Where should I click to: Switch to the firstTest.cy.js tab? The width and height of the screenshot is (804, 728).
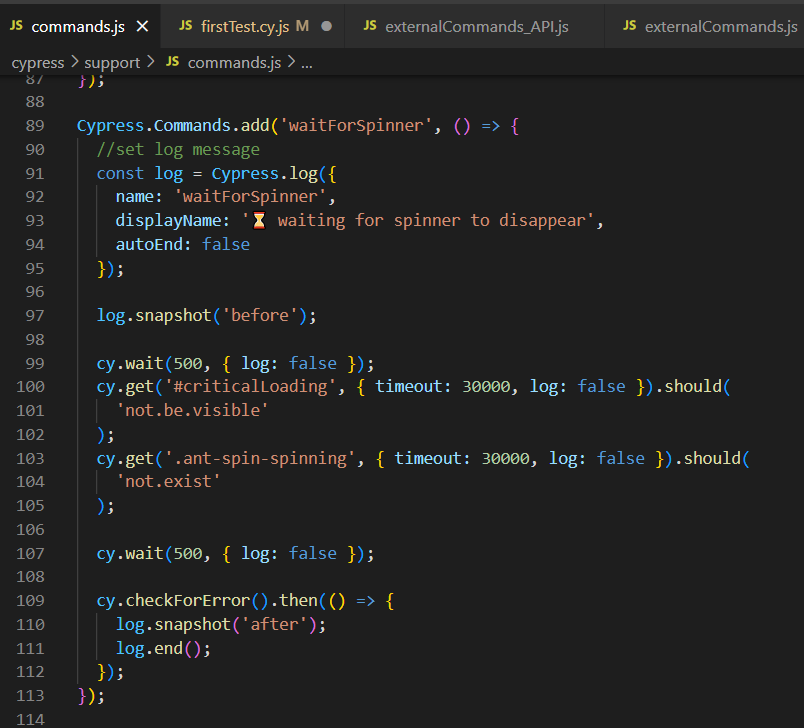(x=246, y=27)
